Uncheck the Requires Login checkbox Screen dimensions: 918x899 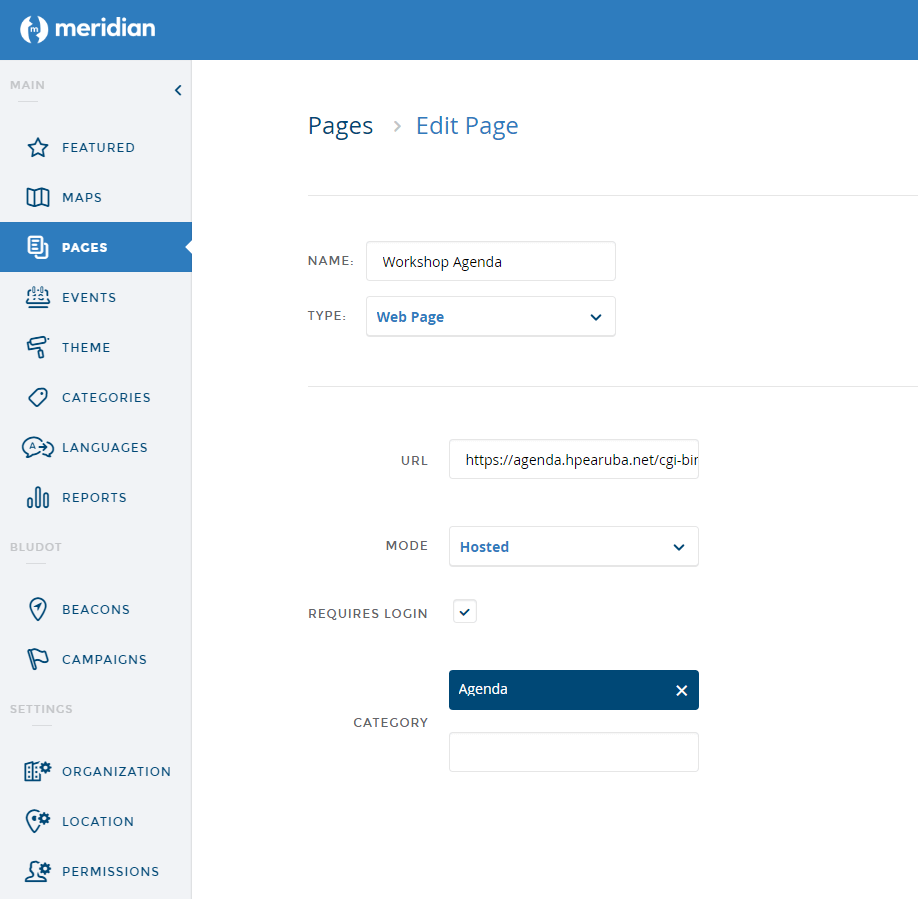click(465, 611)
